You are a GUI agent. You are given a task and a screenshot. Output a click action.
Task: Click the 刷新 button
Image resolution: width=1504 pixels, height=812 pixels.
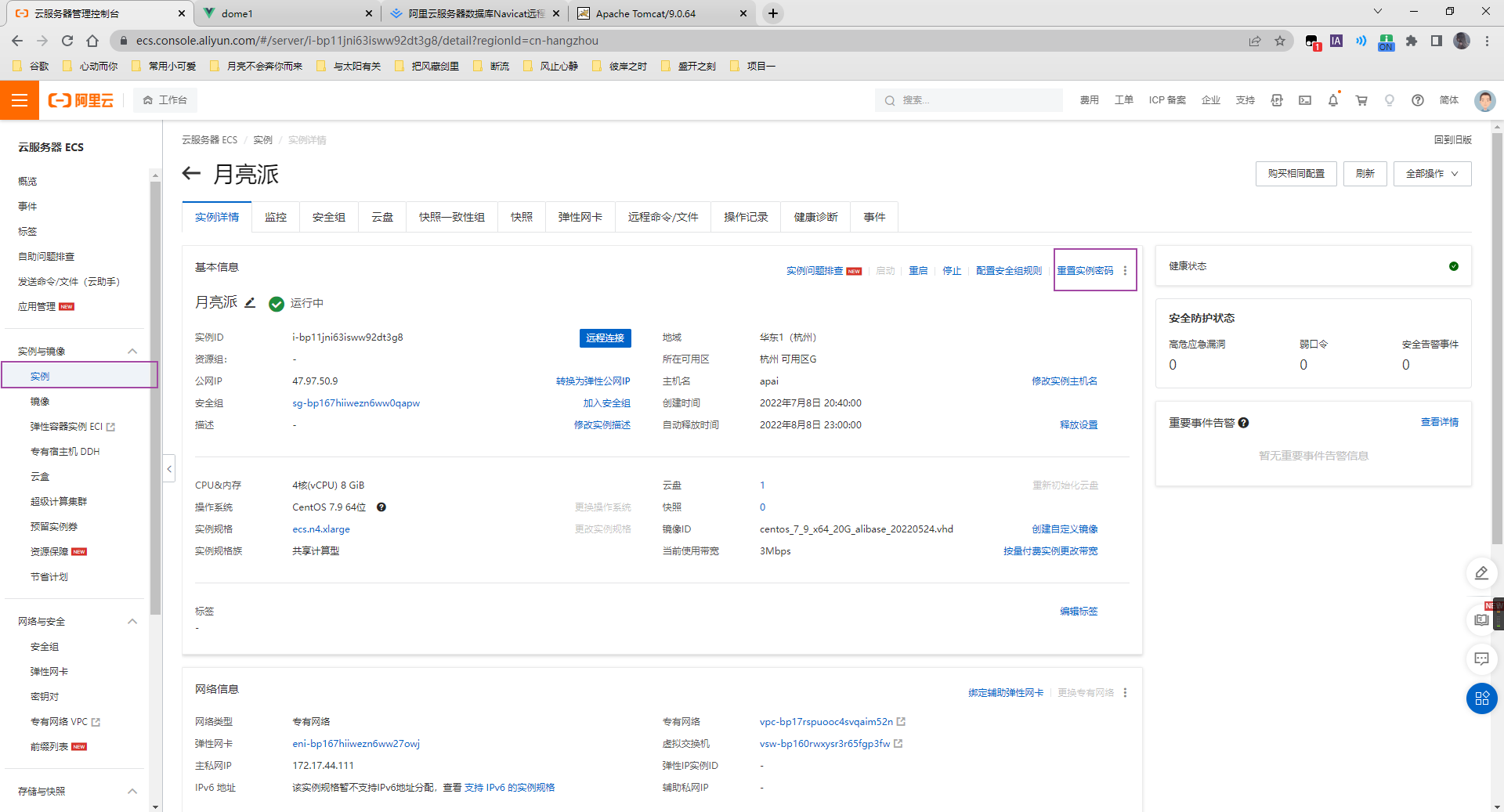[x=1365, y=174]
